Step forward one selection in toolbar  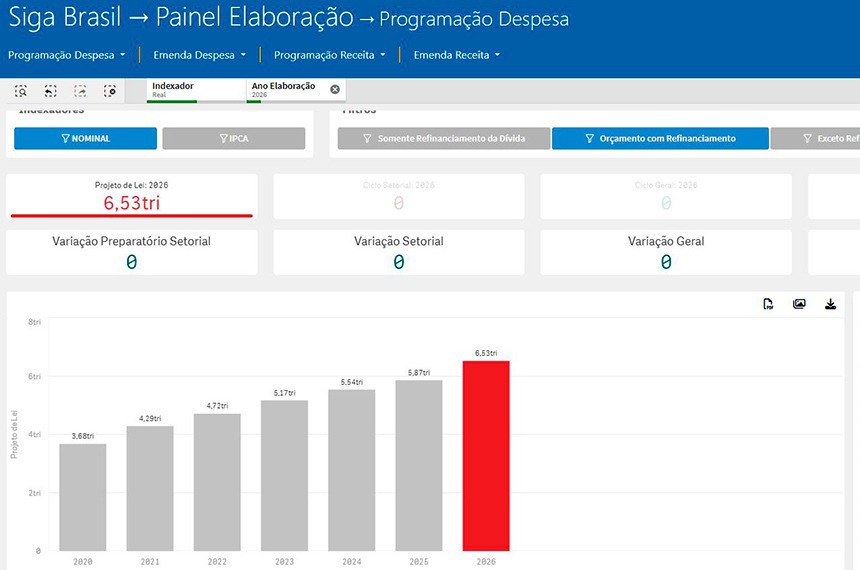(80, 91)
